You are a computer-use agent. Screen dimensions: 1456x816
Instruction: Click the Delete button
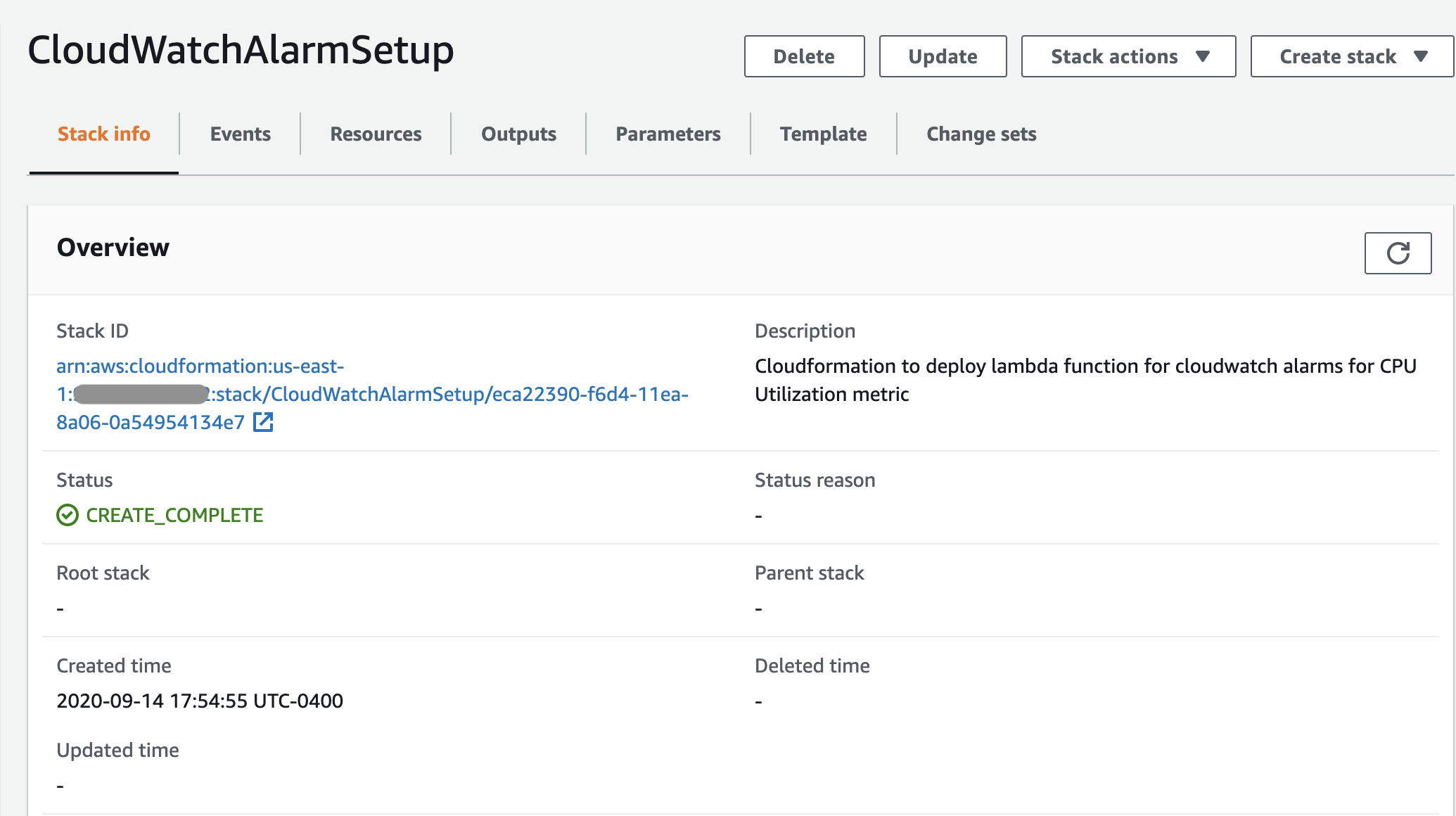click(803, 56)
